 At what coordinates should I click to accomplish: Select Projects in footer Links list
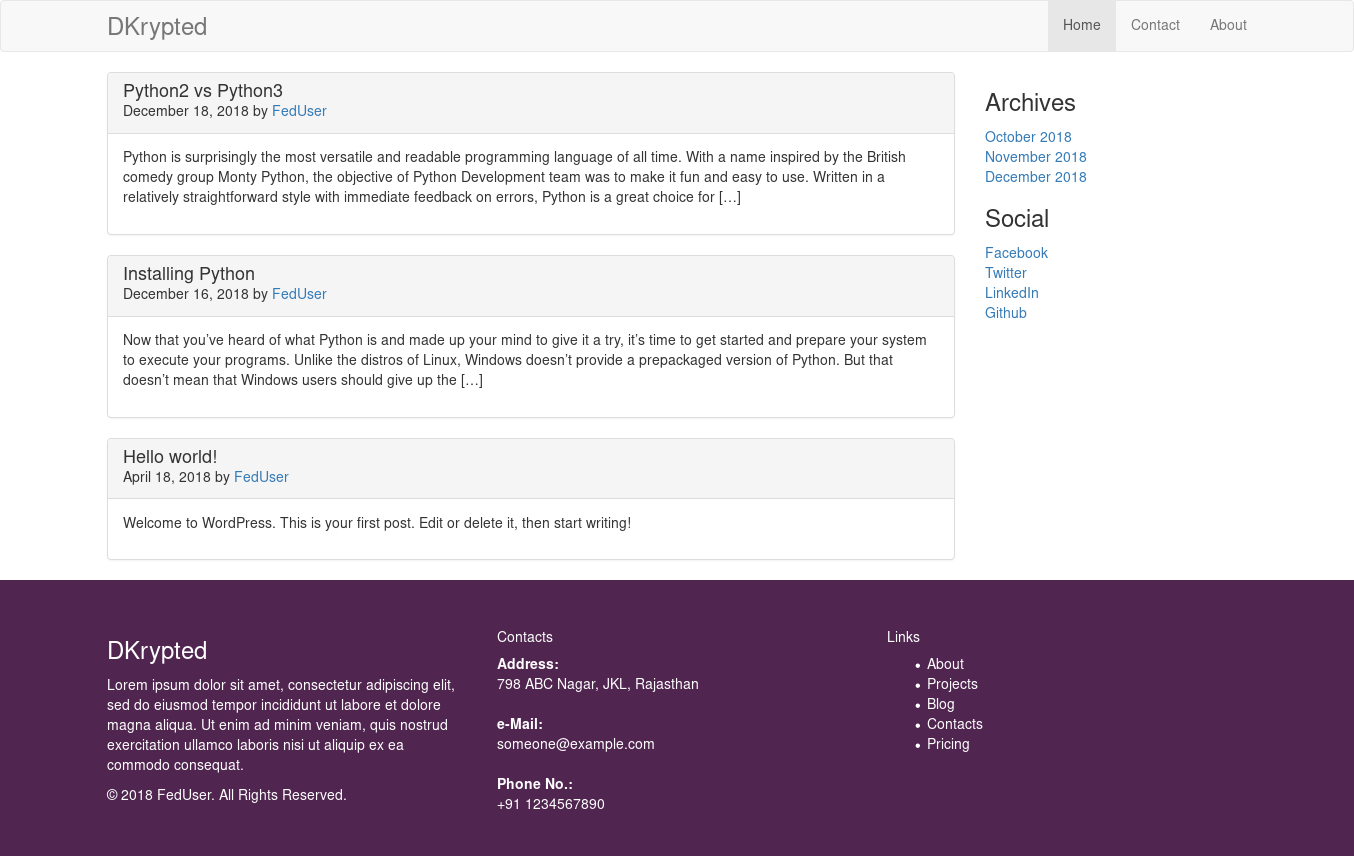pyautogui.click(x=952, y=684)
